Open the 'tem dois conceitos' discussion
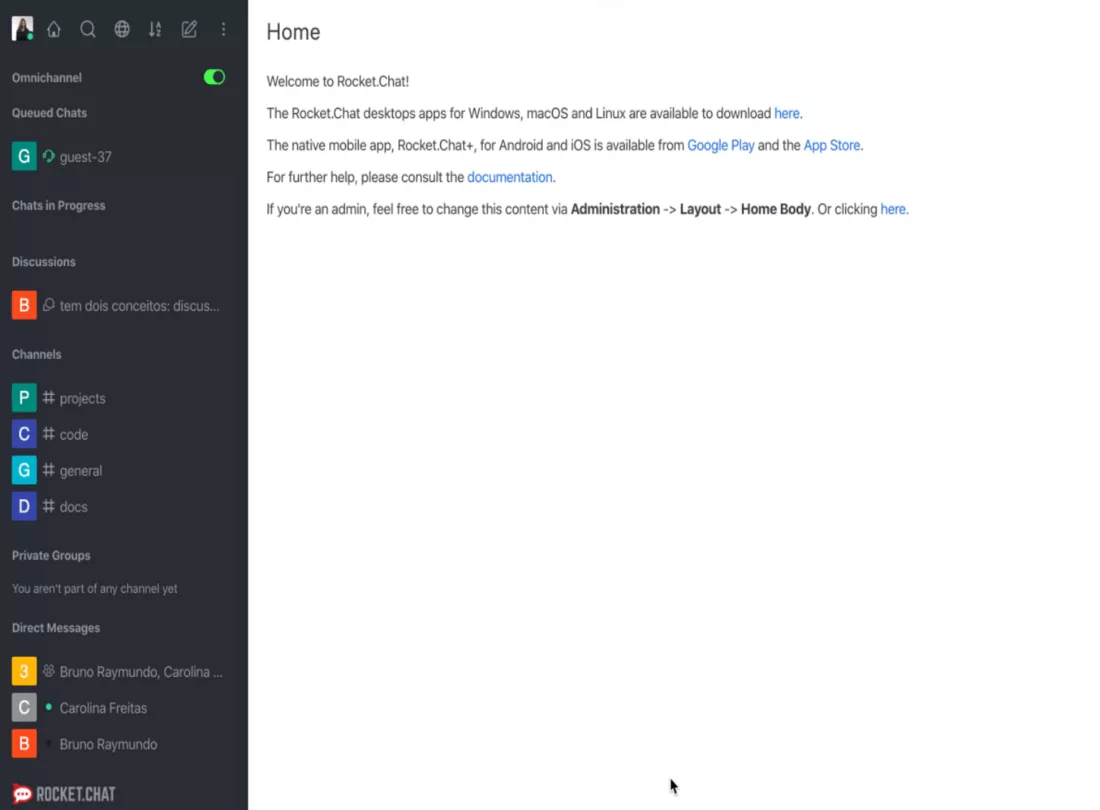Image resolution: width=1100 pixels, height=810 pixels. click(138, 305)
